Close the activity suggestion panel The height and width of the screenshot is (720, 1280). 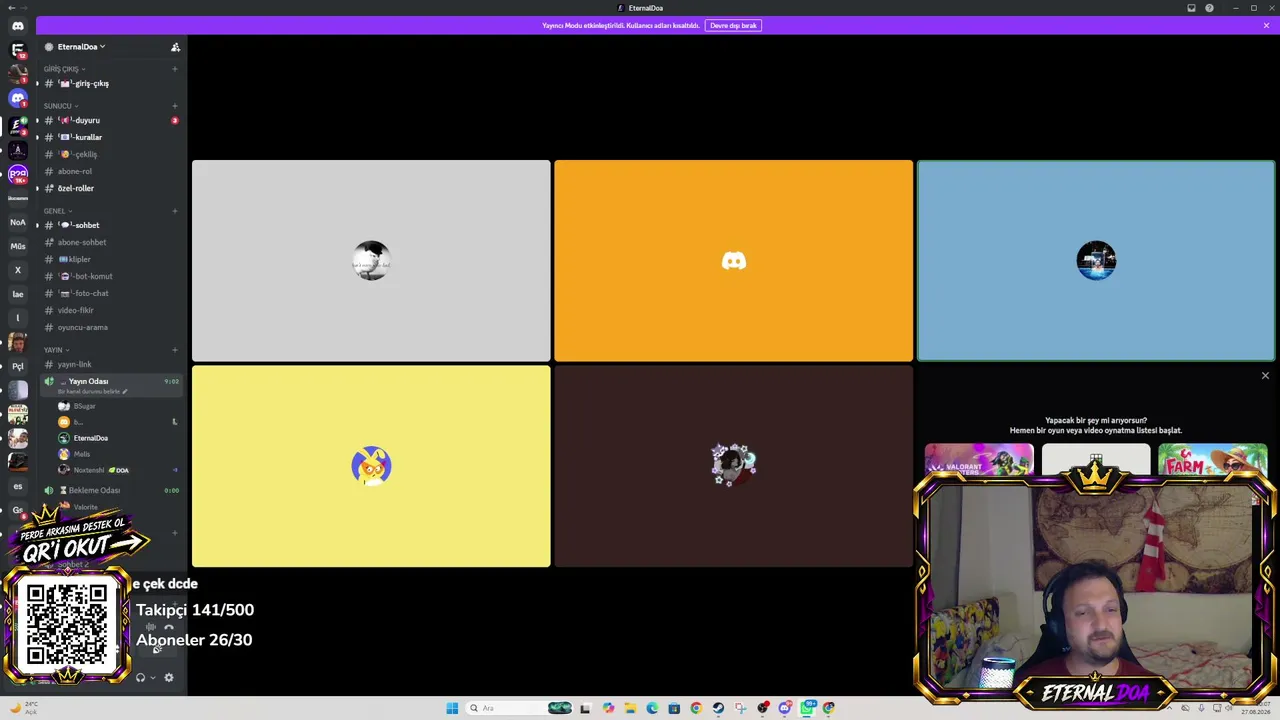(1265, 376)
